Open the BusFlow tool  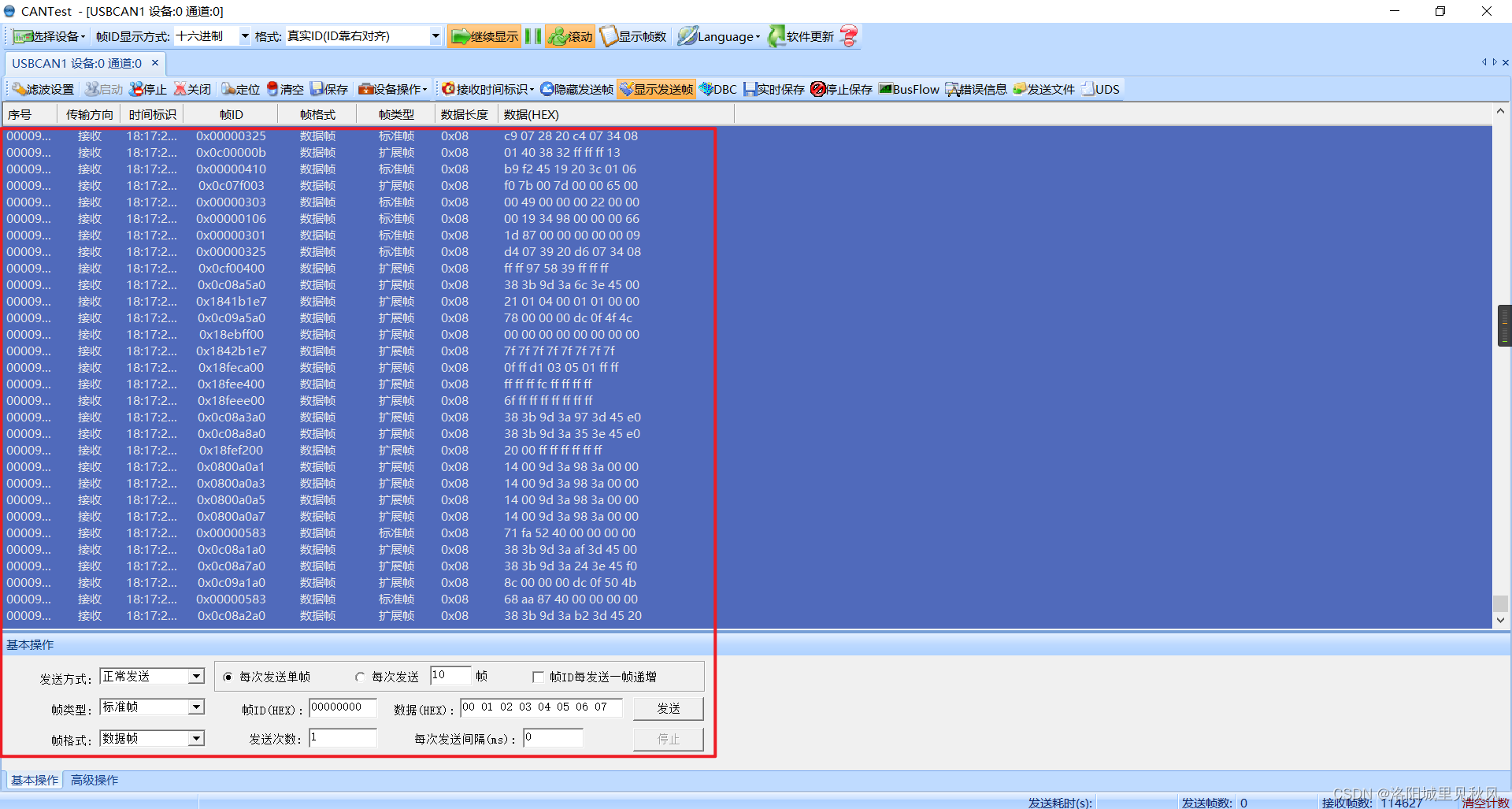coord(909,89)
